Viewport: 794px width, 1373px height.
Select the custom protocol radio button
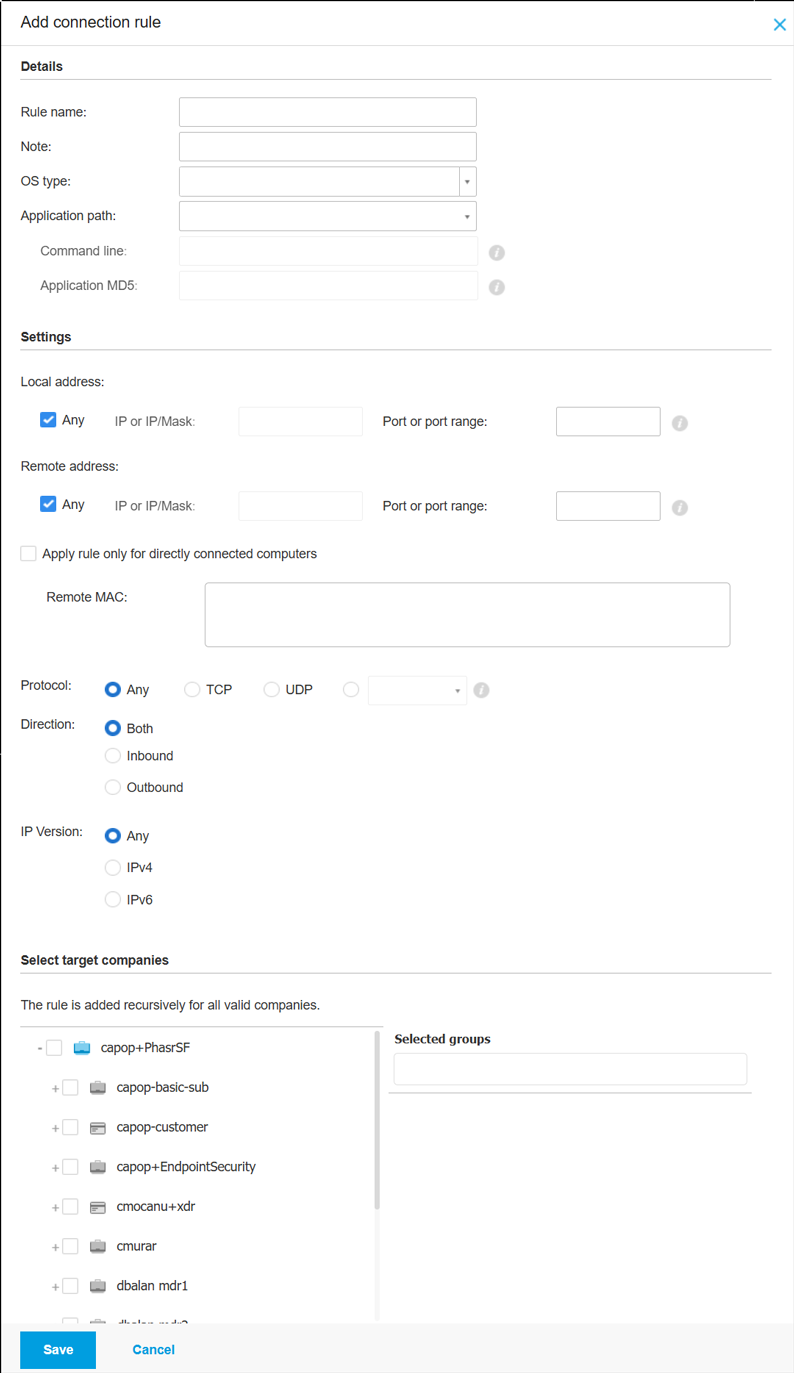click(351, 689)
